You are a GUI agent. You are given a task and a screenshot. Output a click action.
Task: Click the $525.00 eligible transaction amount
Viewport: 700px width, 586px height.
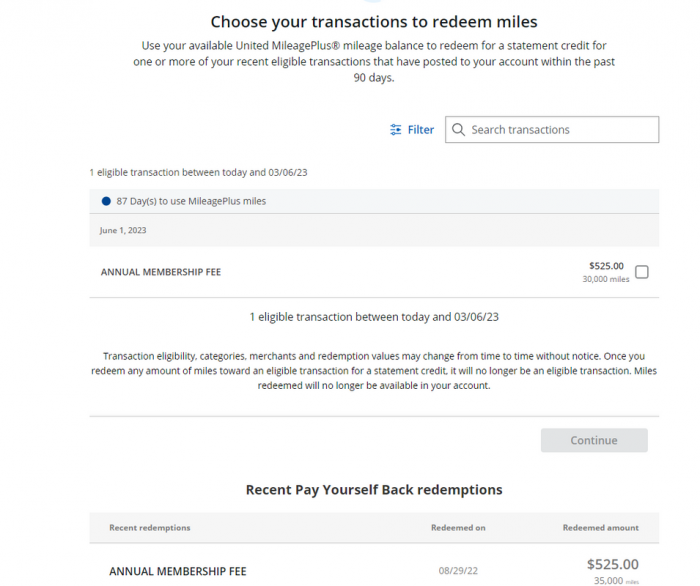(606, 266)
